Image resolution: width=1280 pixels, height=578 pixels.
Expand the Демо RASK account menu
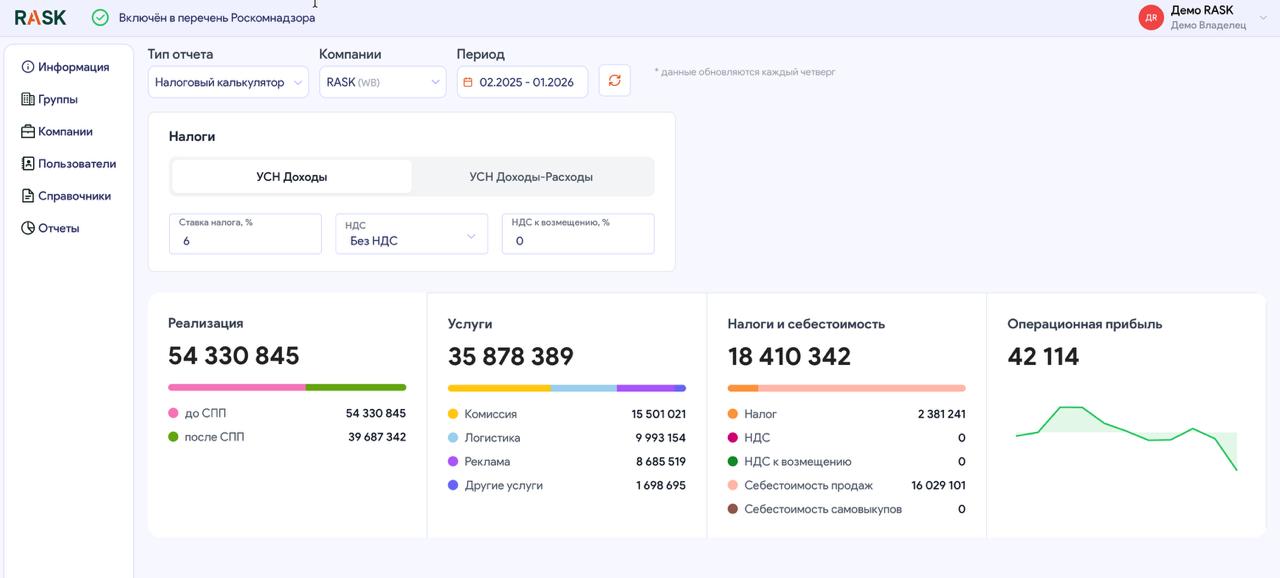click(x=1263, y=17)
